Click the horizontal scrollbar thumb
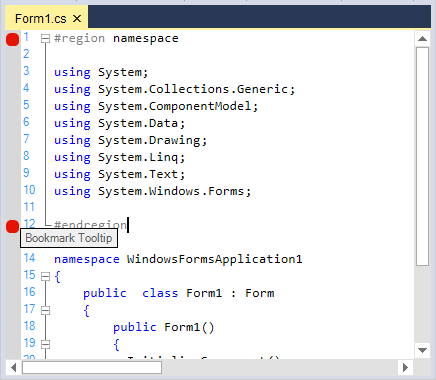The image size is (436, 380). [x=92, y=368]
